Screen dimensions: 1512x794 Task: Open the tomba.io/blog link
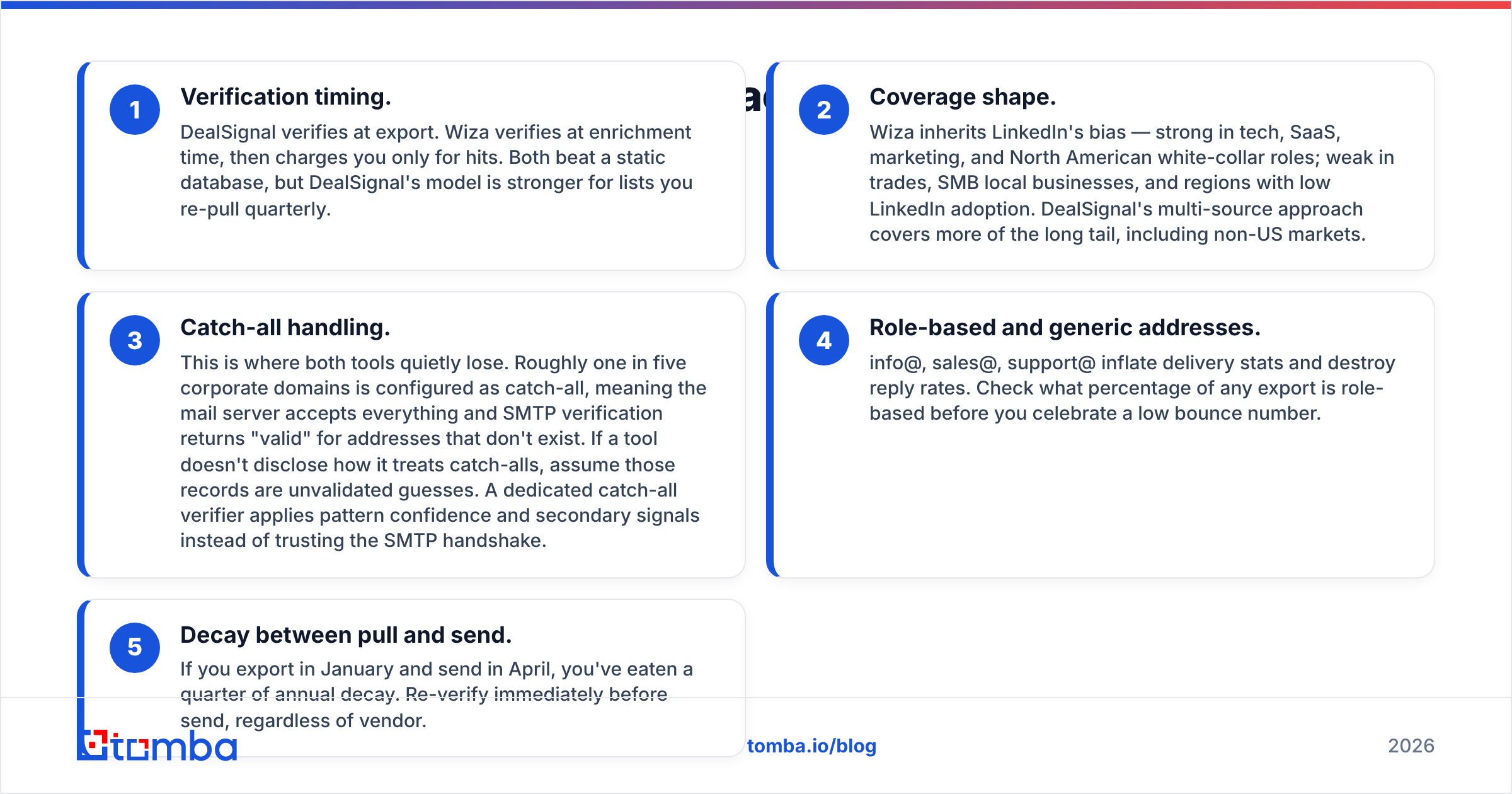click(x=811, y=745)
